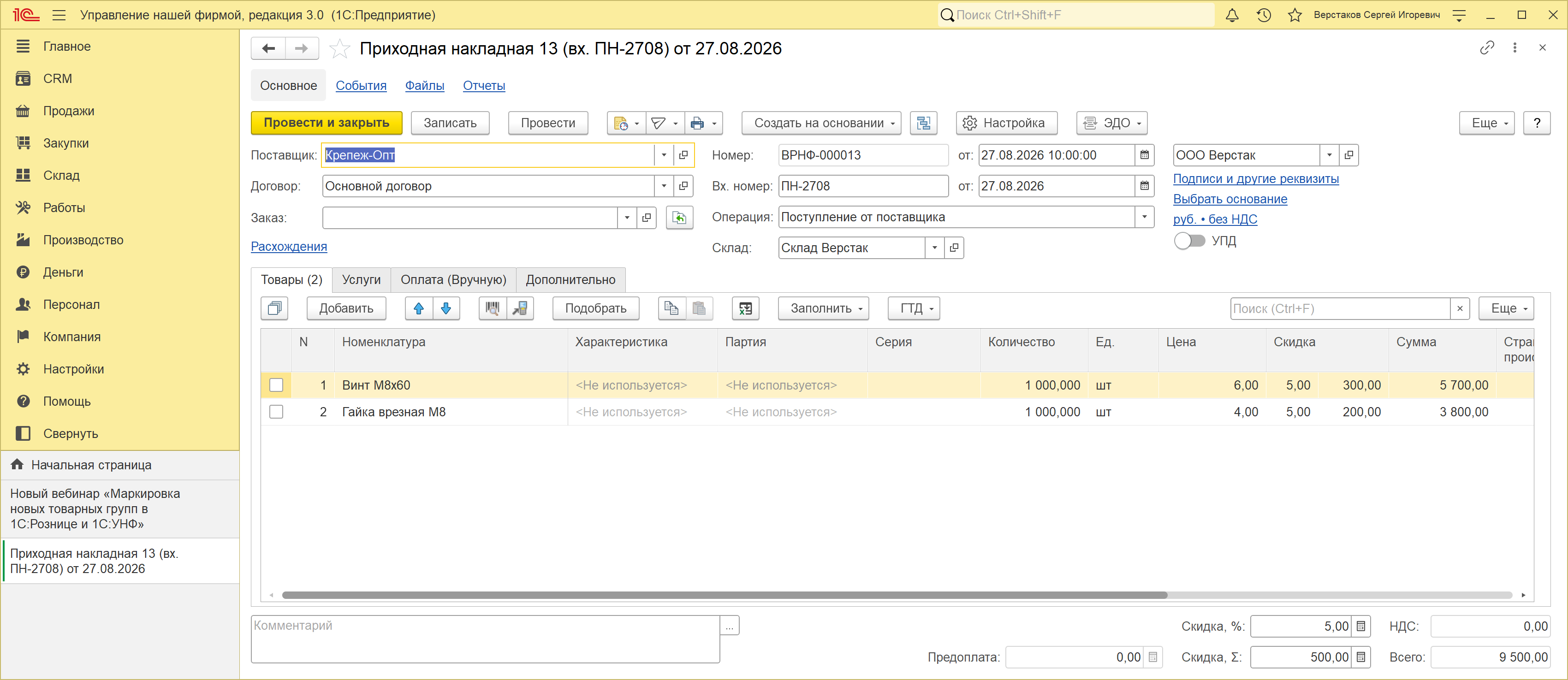The image size is (1568, 680).
Task: Expand the Поставщик dropdown
Action: point(664,155)
